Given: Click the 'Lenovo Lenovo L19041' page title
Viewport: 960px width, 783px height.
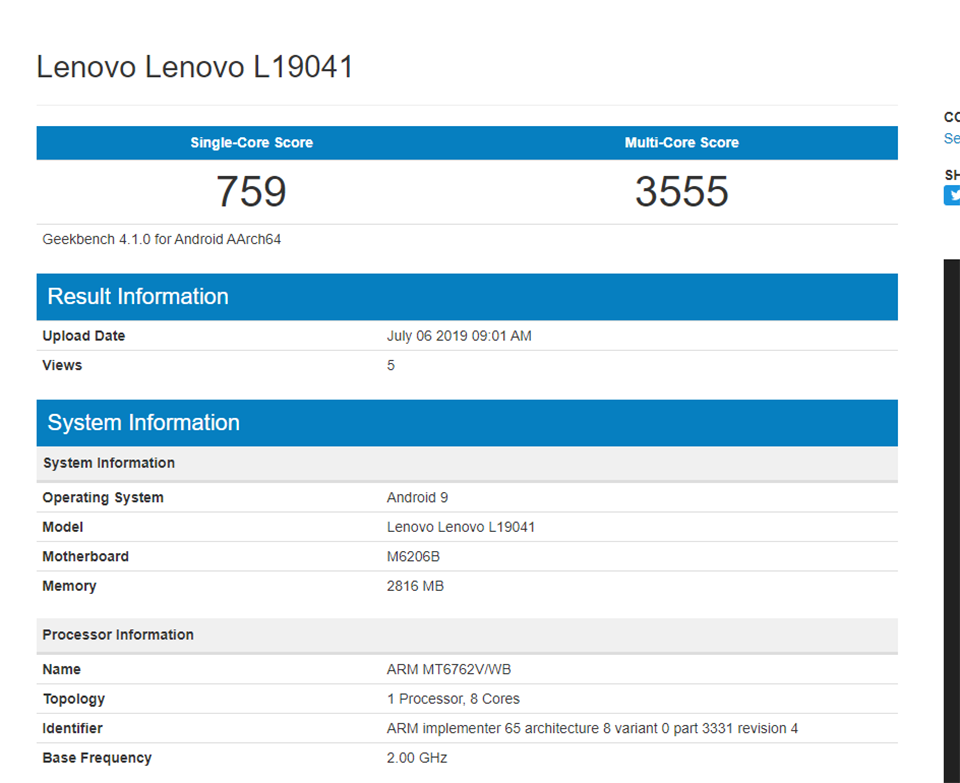Looking at the screenshot, I should tap(195, 67).
